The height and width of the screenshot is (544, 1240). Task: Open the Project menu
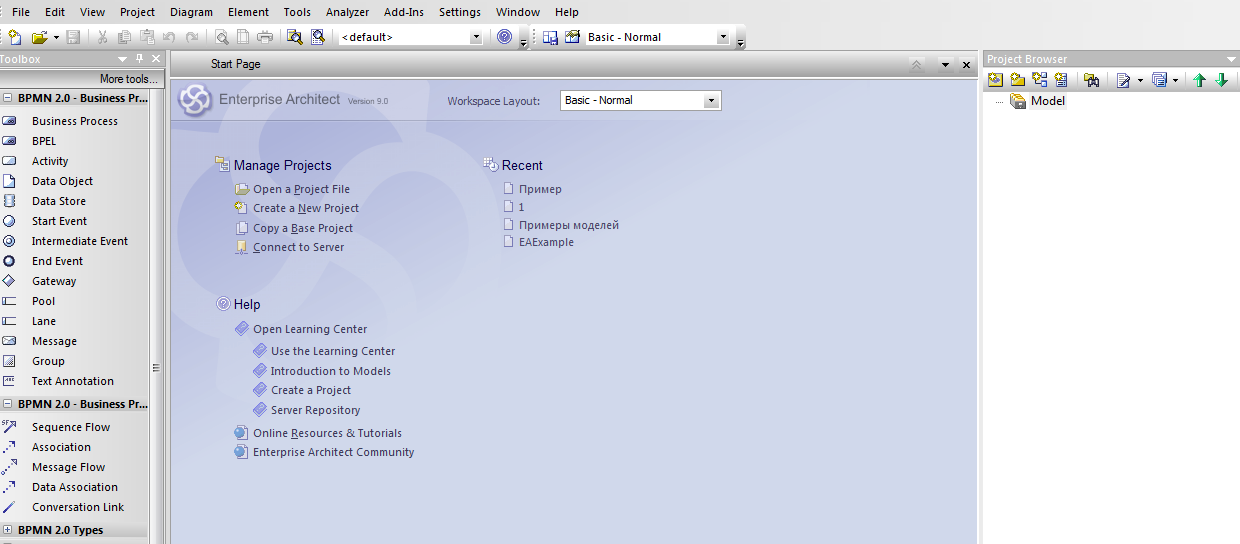tap(137, 12)
